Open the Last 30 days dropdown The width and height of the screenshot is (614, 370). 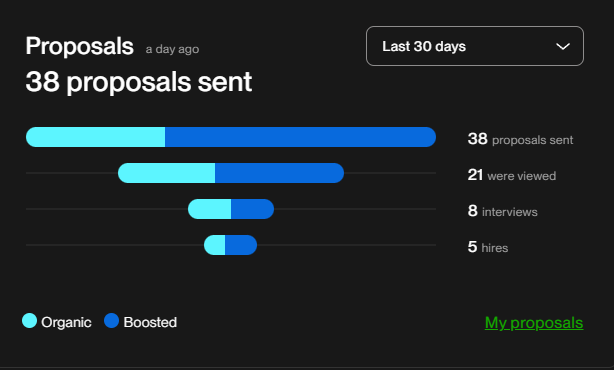475,46
